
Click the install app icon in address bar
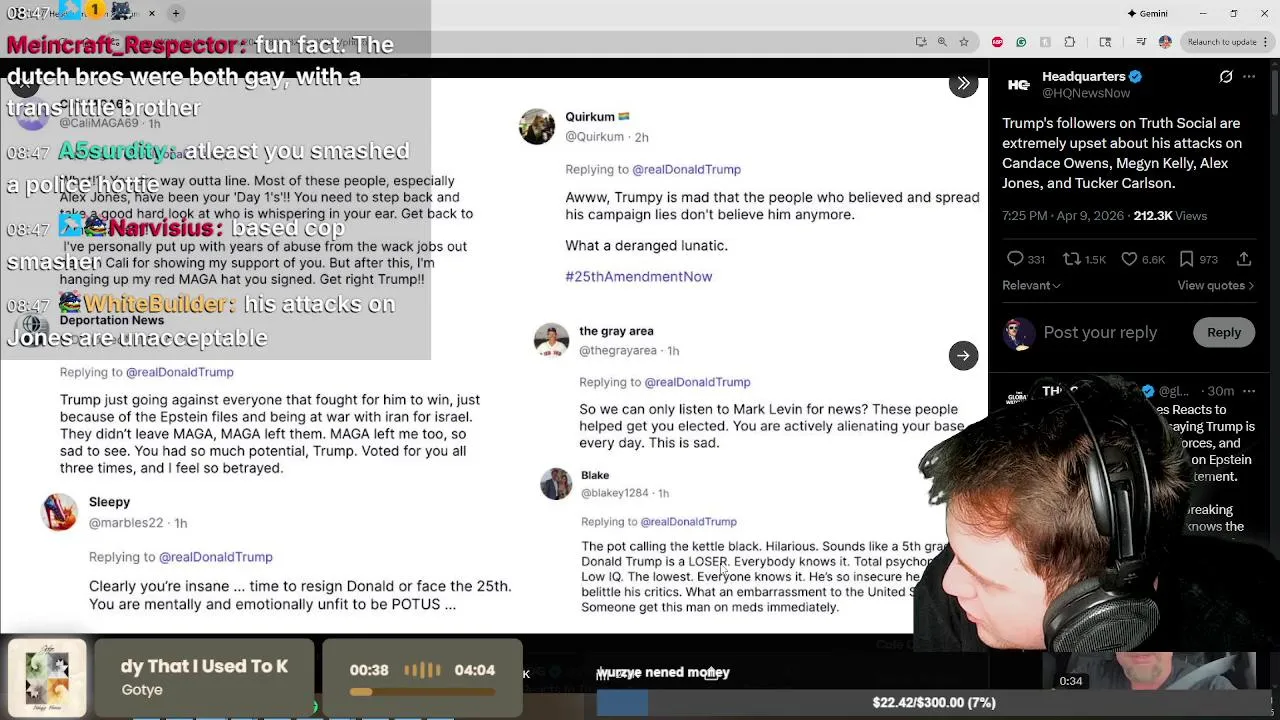click(921, 42)
